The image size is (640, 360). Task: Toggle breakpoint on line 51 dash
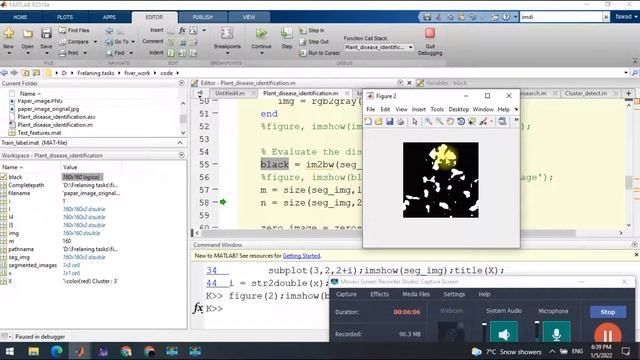215,113
